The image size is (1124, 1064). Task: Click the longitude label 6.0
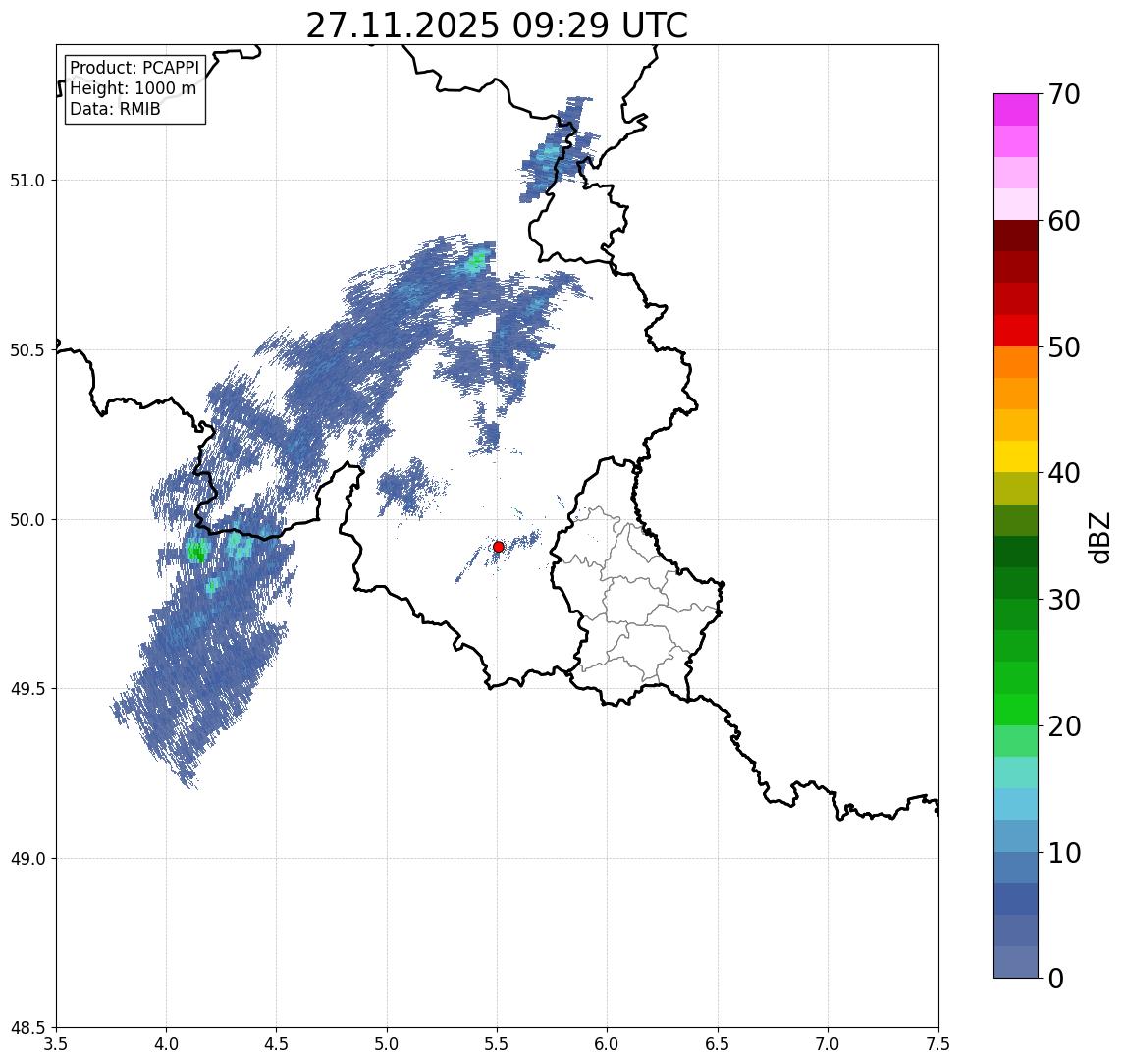pos(608,1044)
